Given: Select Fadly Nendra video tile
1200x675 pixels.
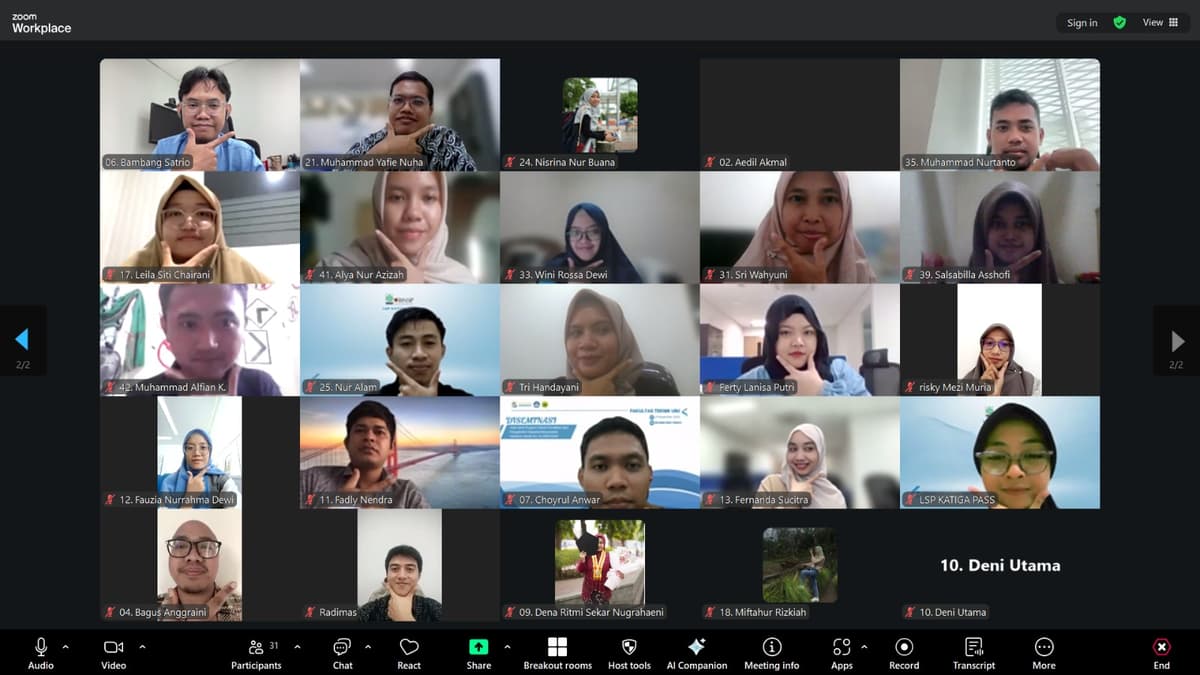Looking at the screenshot, I should click(400, 452).
